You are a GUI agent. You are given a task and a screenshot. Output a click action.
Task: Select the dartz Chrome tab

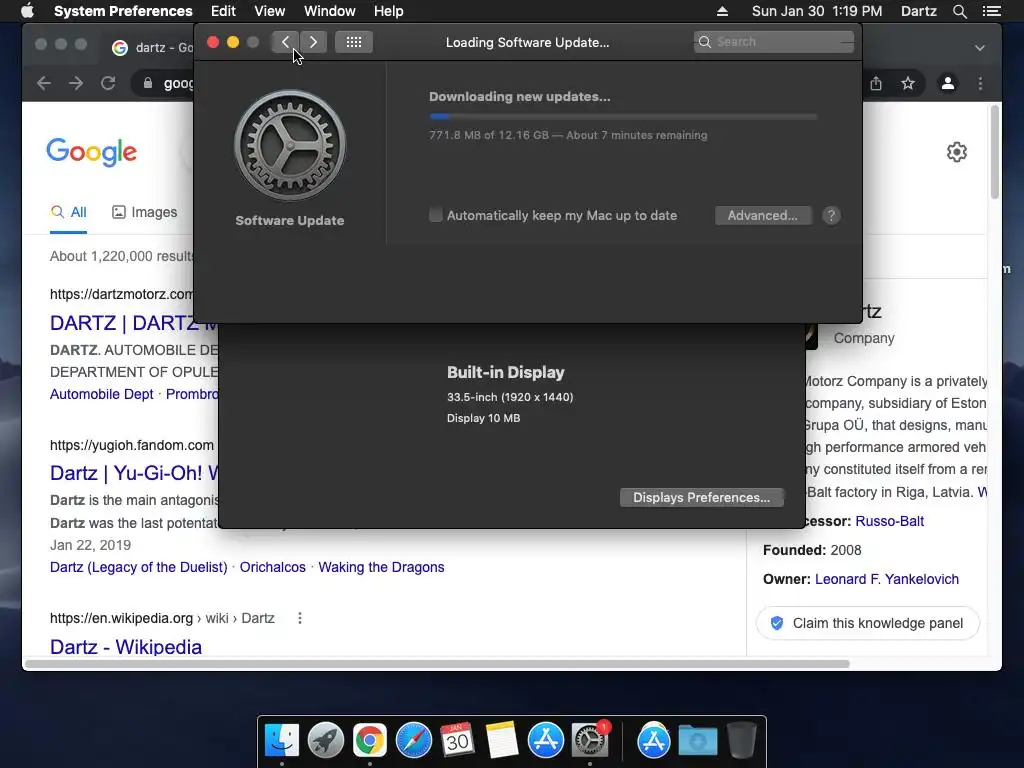(x=152, y=48)
